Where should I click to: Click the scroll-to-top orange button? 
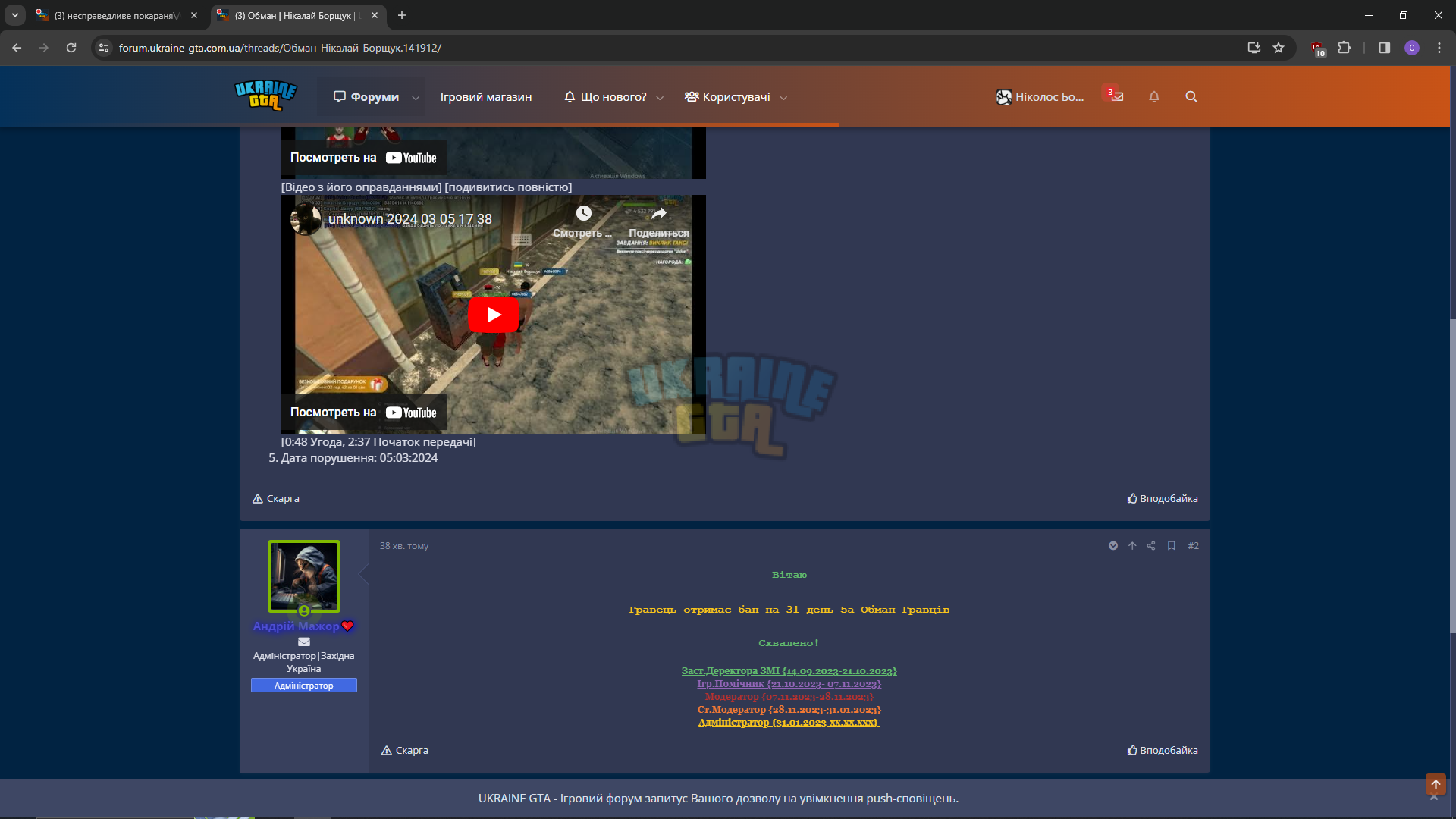[1436, 784]
